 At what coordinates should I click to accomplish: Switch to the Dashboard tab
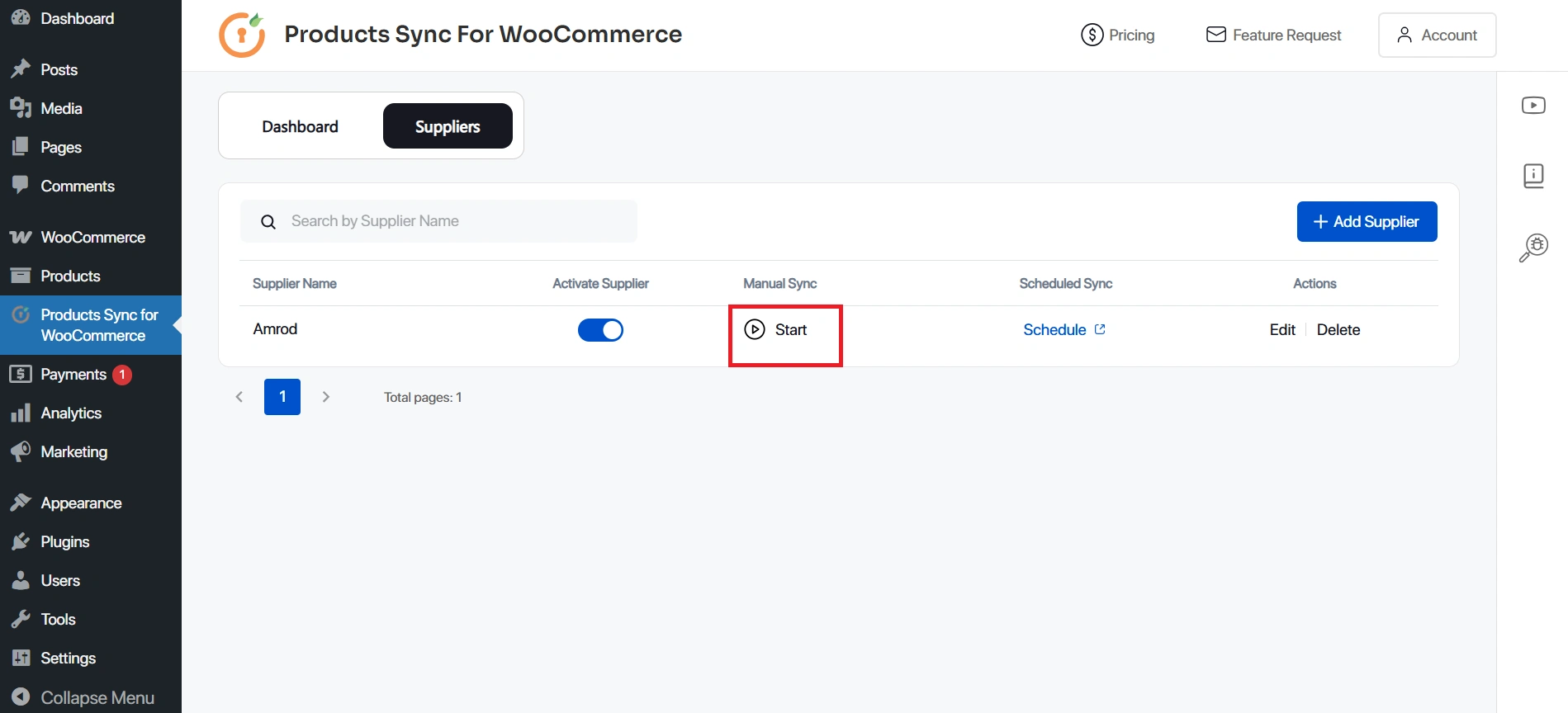point(300,126)
